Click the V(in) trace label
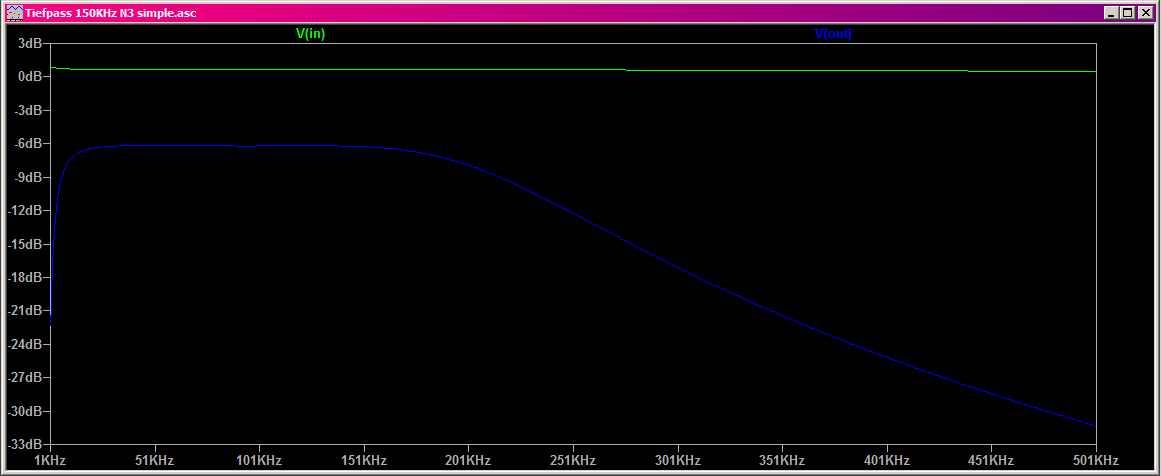The height and width of the screenshot is (476, 1161). click(x=310, y=33)
